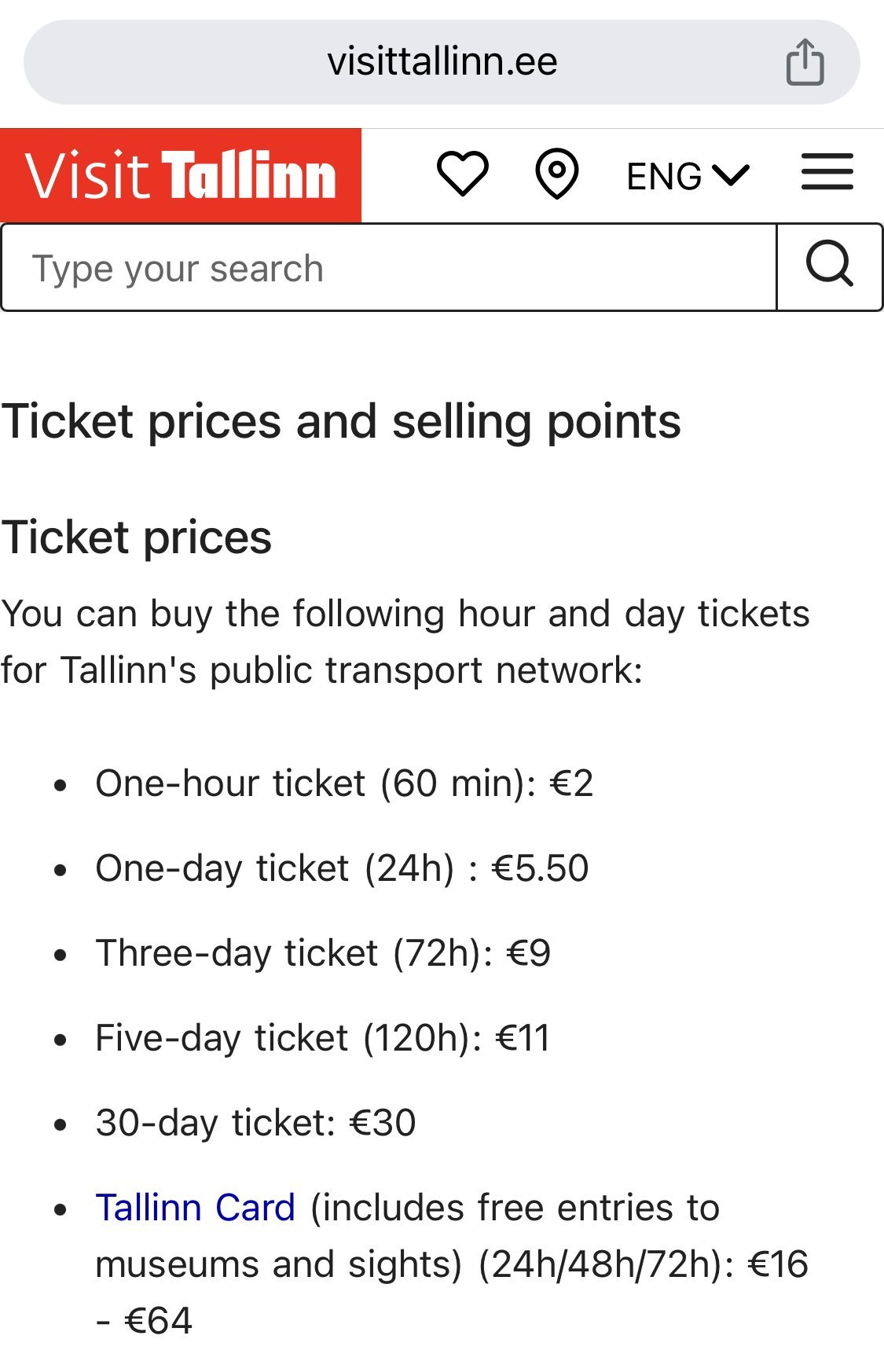Image resolution: width=884 pixels, height=1372 pixels.
Task: Go home via Visit Tallinn logo
Action: coord(181,175)
